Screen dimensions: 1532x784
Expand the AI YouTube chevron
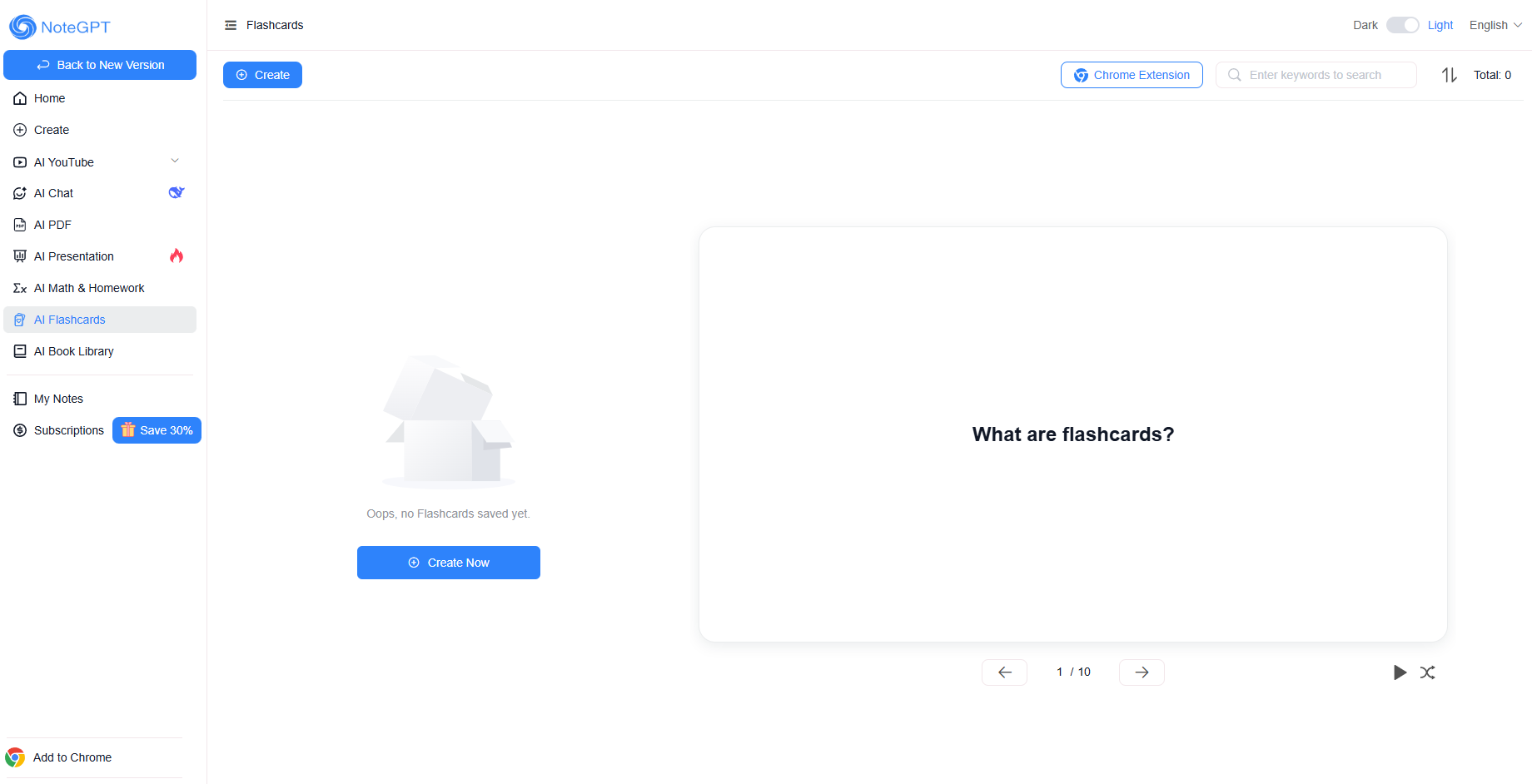[x=175, y=161]
